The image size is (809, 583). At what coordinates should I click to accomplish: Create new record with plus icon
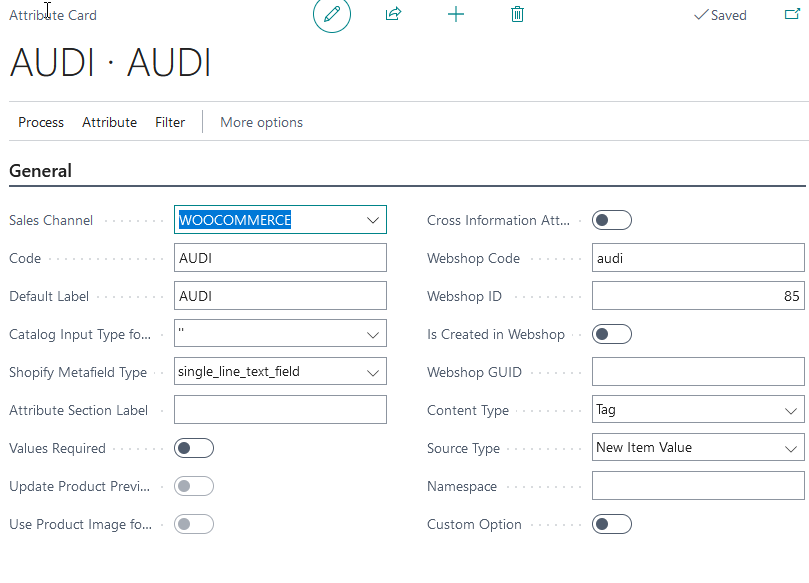click(x=456, y=14)
